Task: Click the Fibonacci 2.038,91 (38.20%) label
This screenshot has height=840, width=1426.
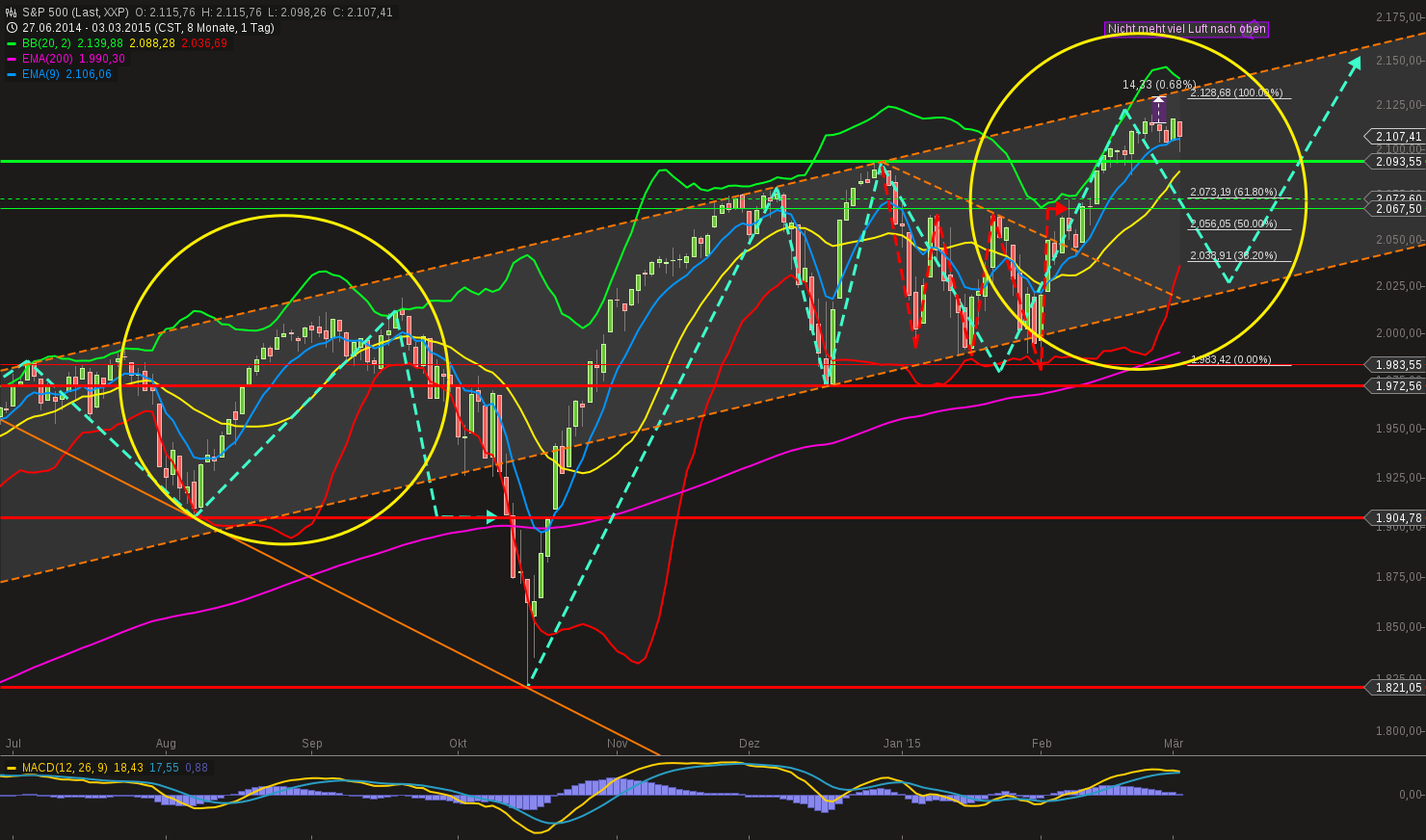Action: pyautogui.click(x=1233, y=255)
